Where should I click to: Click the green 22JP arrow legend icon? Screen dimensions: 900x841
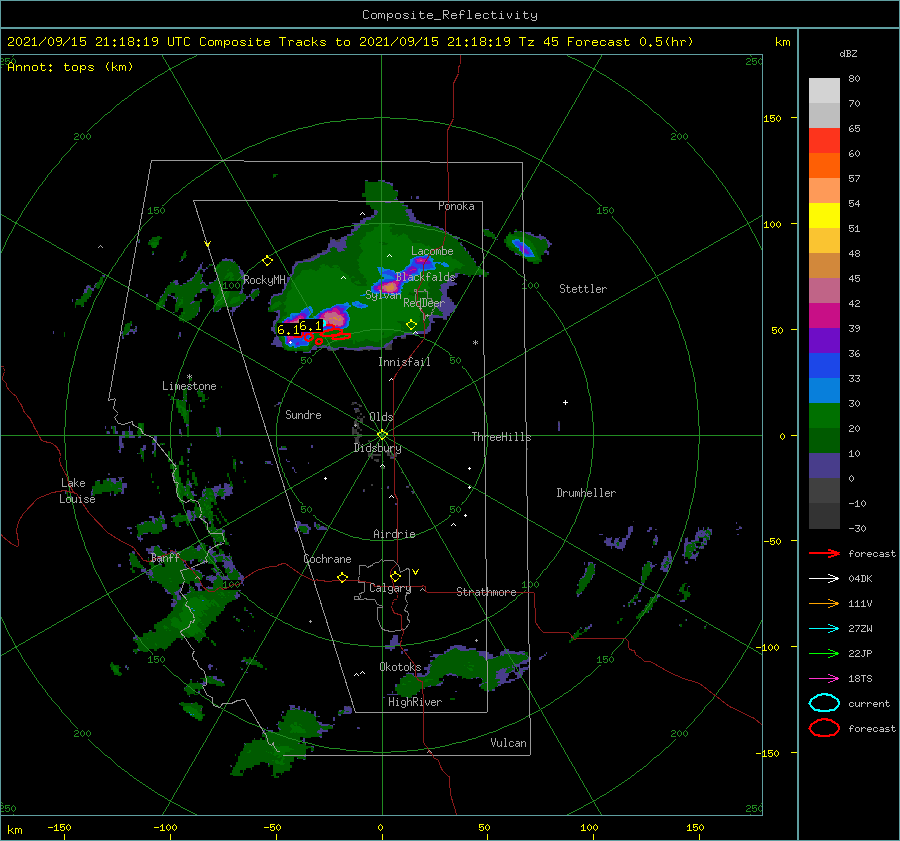[x=824, y=653]
